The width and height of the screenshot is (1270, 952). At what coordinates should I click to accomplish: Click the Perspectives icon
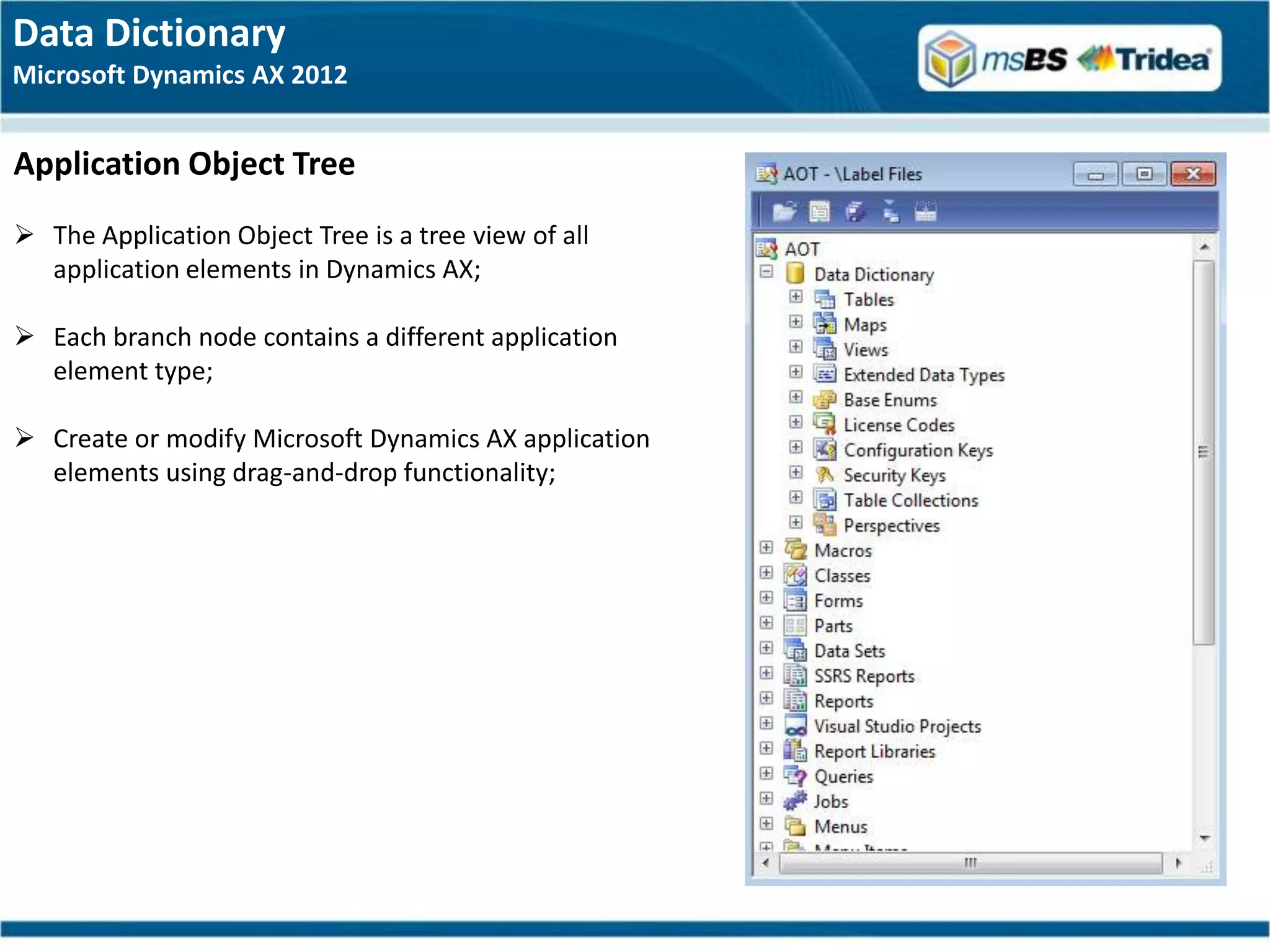coord(825,525)
